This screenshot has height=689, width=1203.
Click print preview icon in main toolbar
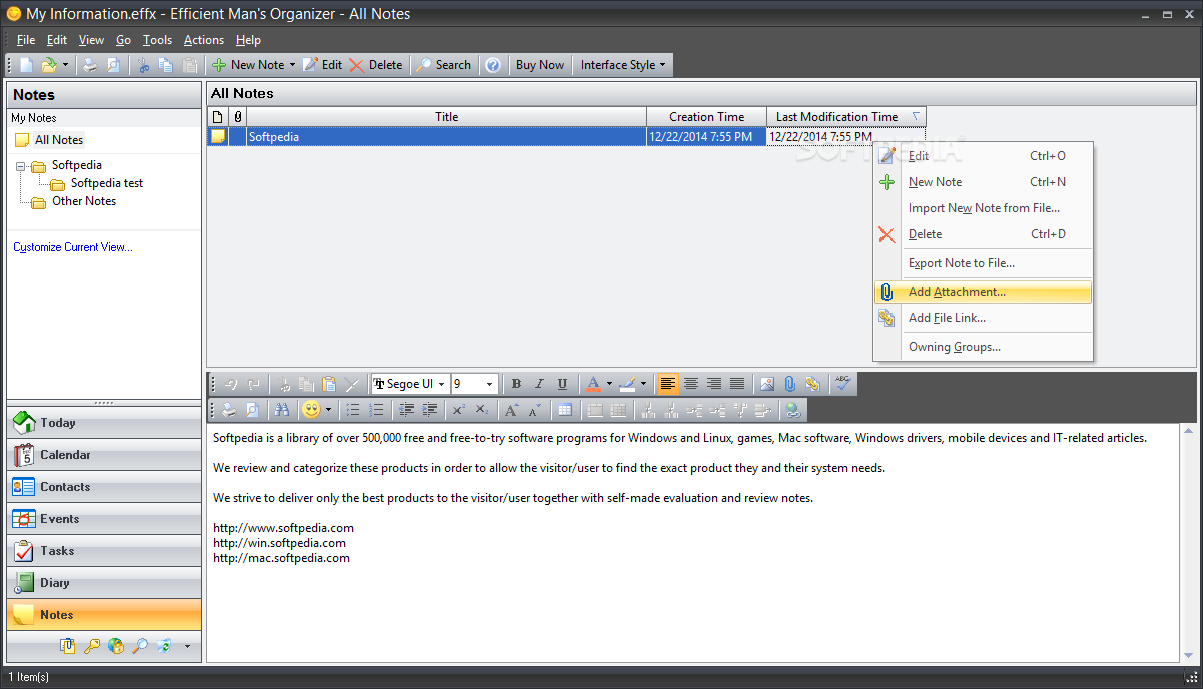coord(113,65)
